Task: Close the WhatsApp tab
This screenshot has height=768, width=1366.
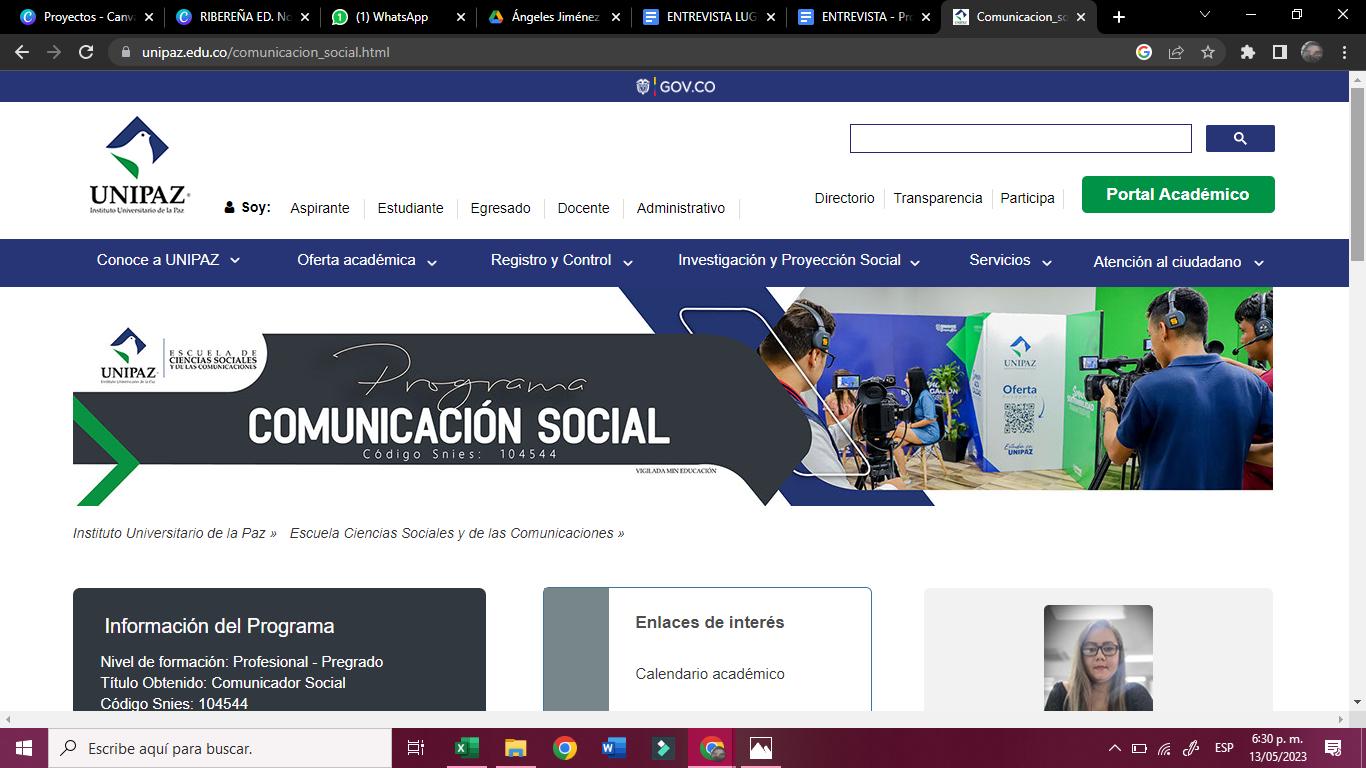Action: coord(461,17)
